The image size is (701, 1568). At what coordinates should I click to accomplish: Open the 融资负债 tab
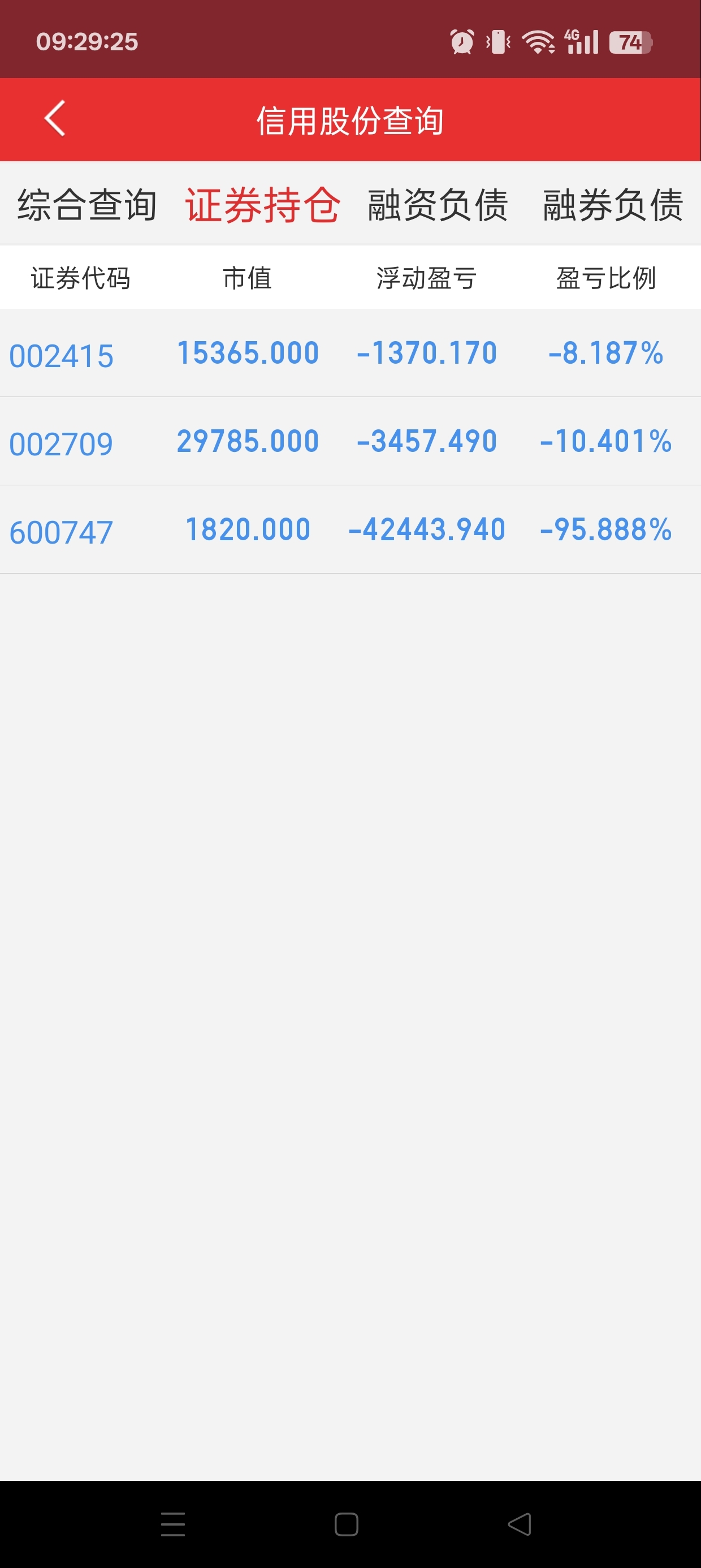coord(438,205)
